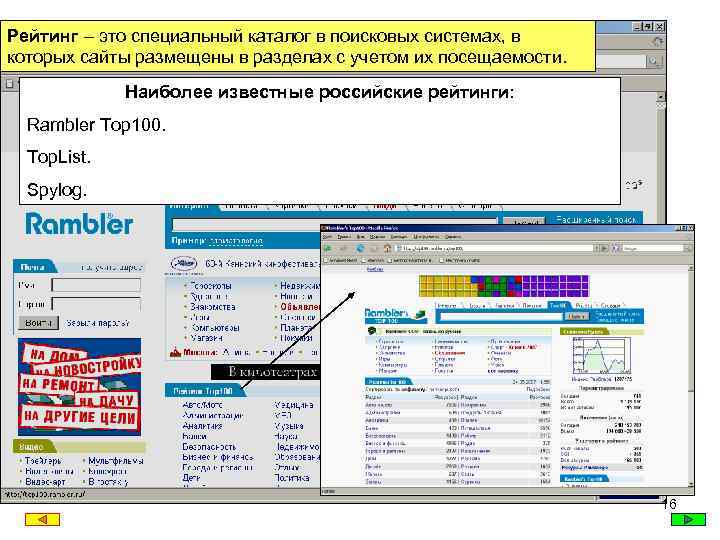Open the Политика rating category

coord(292,478)
